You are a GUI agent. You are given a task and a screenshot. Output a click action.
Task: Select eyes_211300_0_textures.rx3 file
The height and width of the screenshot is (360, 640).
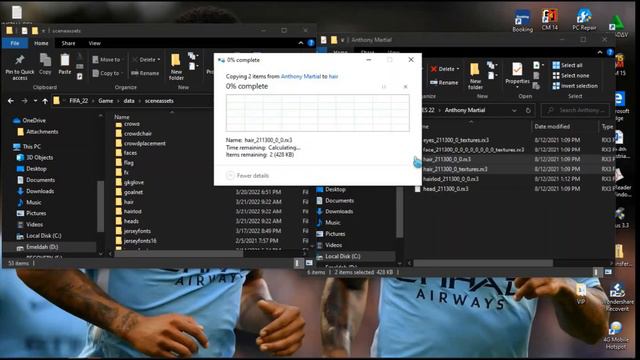pyautogui.click(x=456, y=140)
